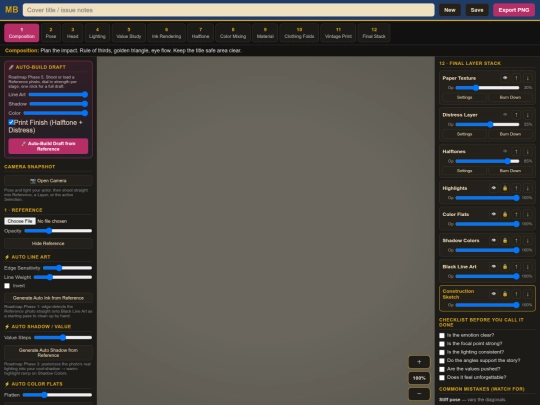Move Distress Layer down in stack
540x405 pixels.
pos(527,115)
